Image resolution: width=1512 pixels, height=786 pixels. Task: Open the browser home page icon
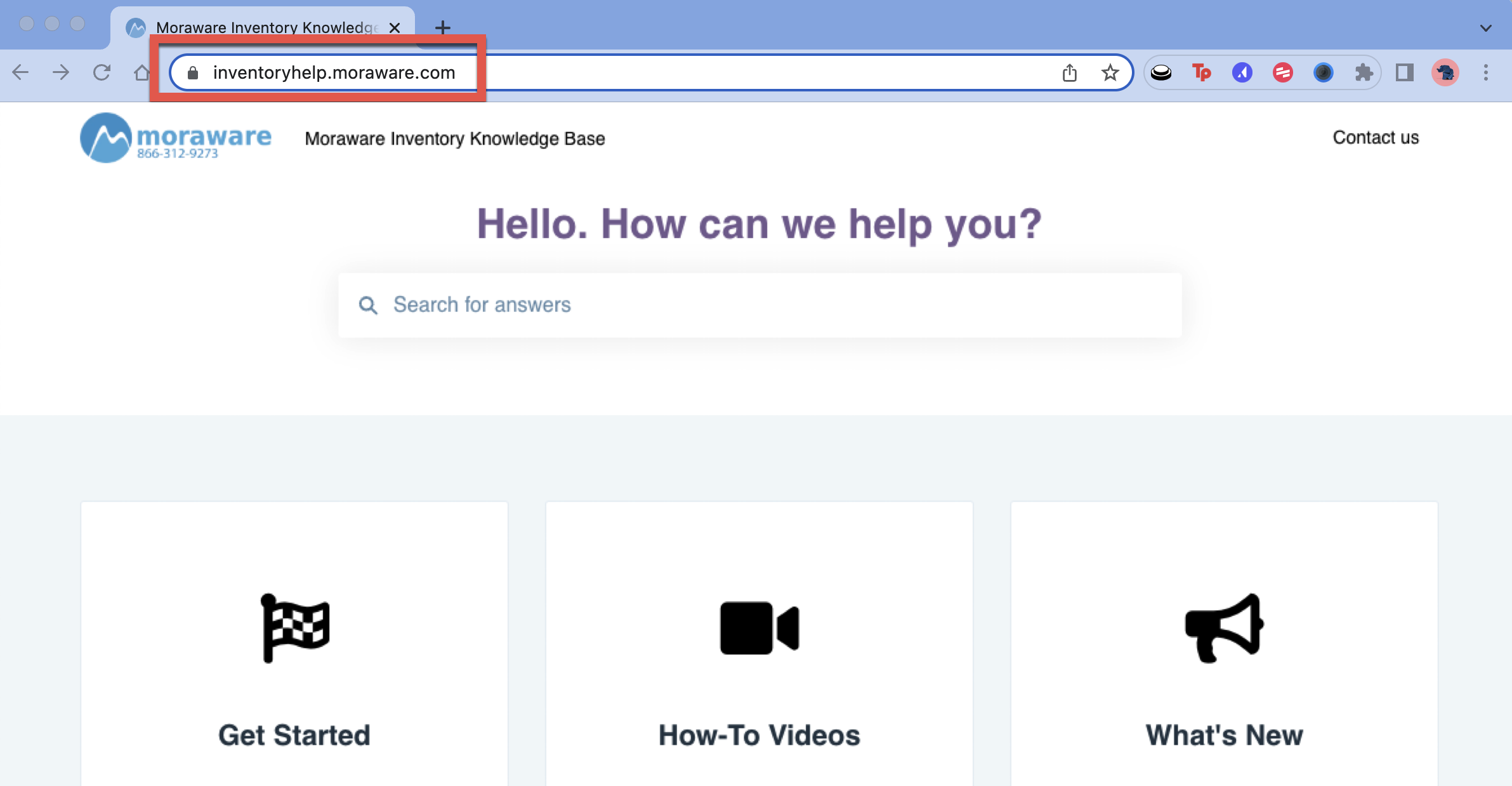click(141, 72)
